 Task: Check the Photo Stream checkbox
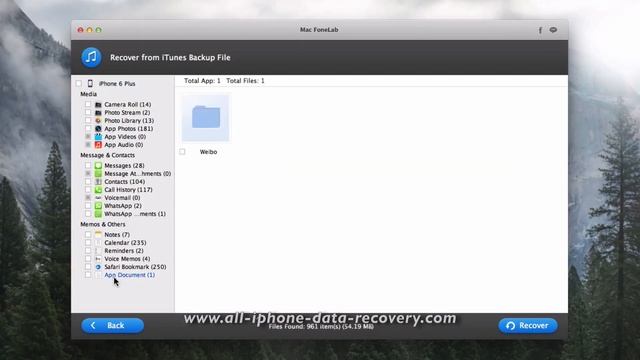pyautogui.click(x=88, y=113)
